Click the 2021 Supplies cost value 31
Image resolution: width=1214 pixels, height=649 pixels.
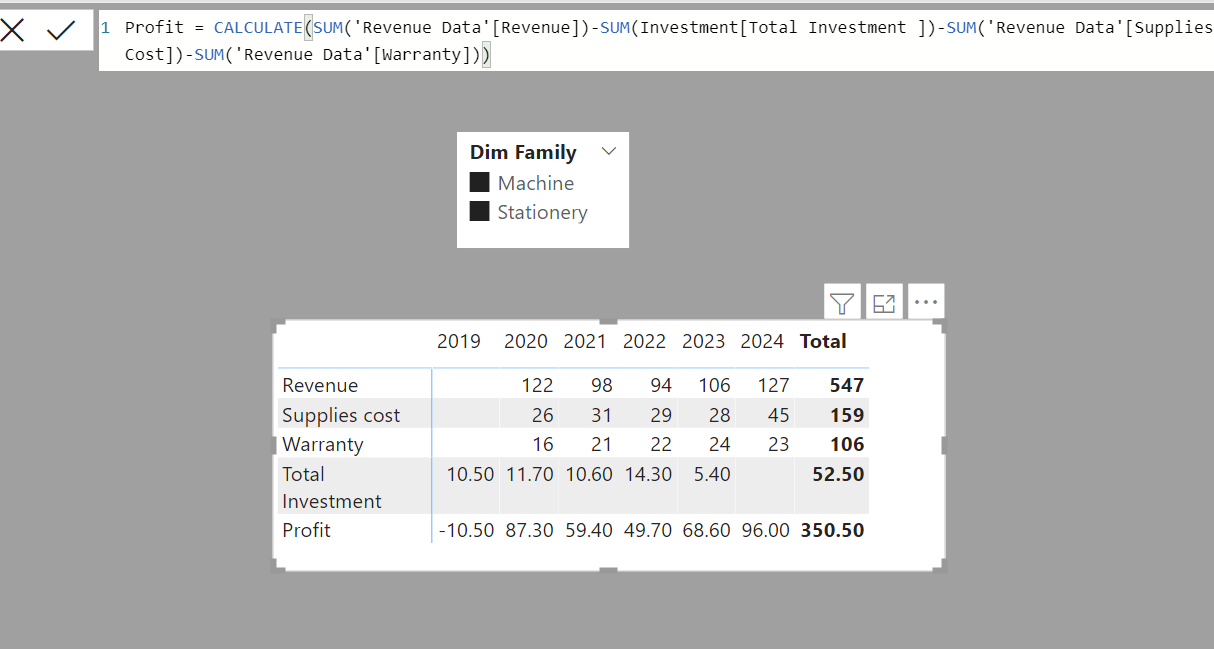click(602, 415)
